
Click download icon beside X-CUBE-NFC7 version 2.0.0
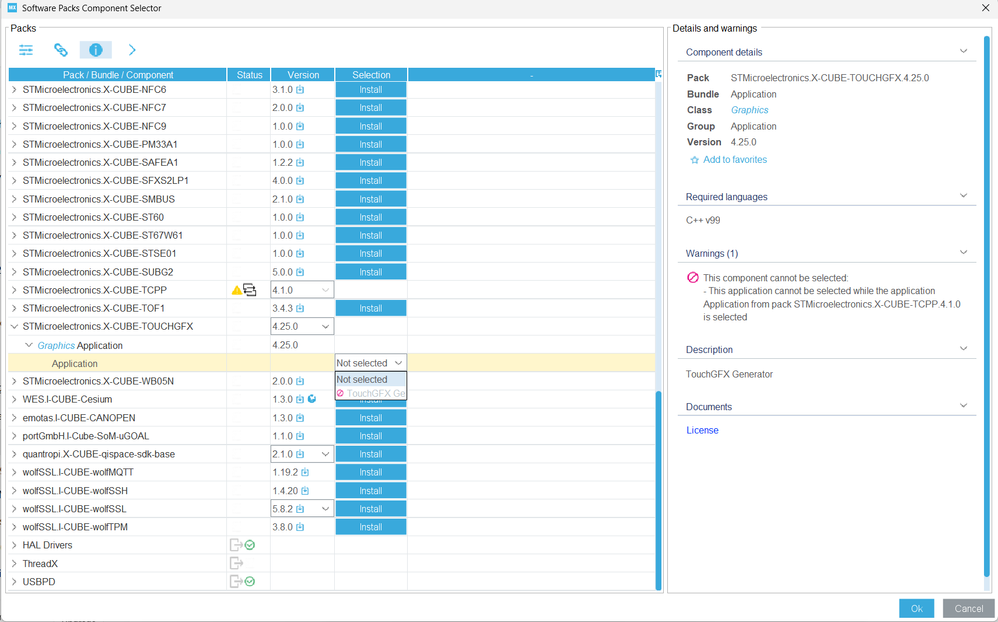[x=300, y=108]
